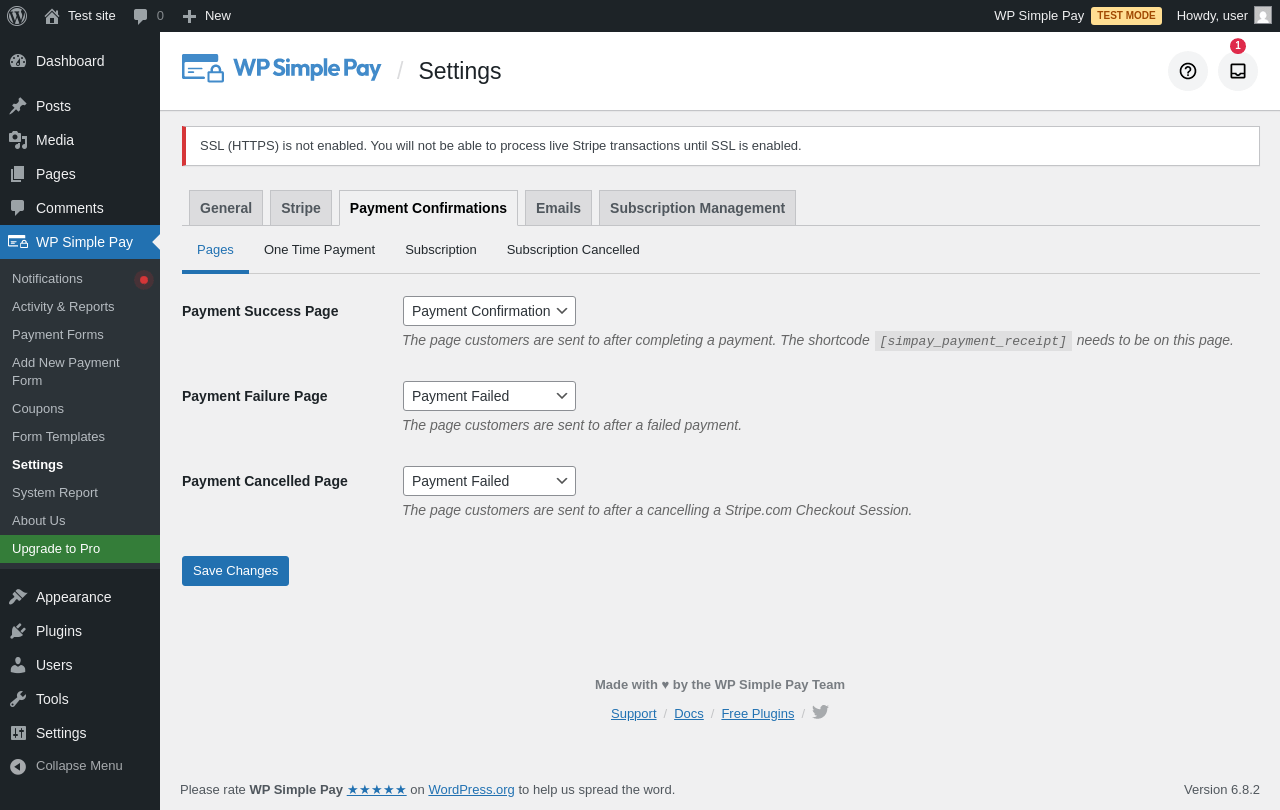This screenshot has height=810, width=1280.
Task: Open Coupons submenu item
Action: (x=80, y=409)
